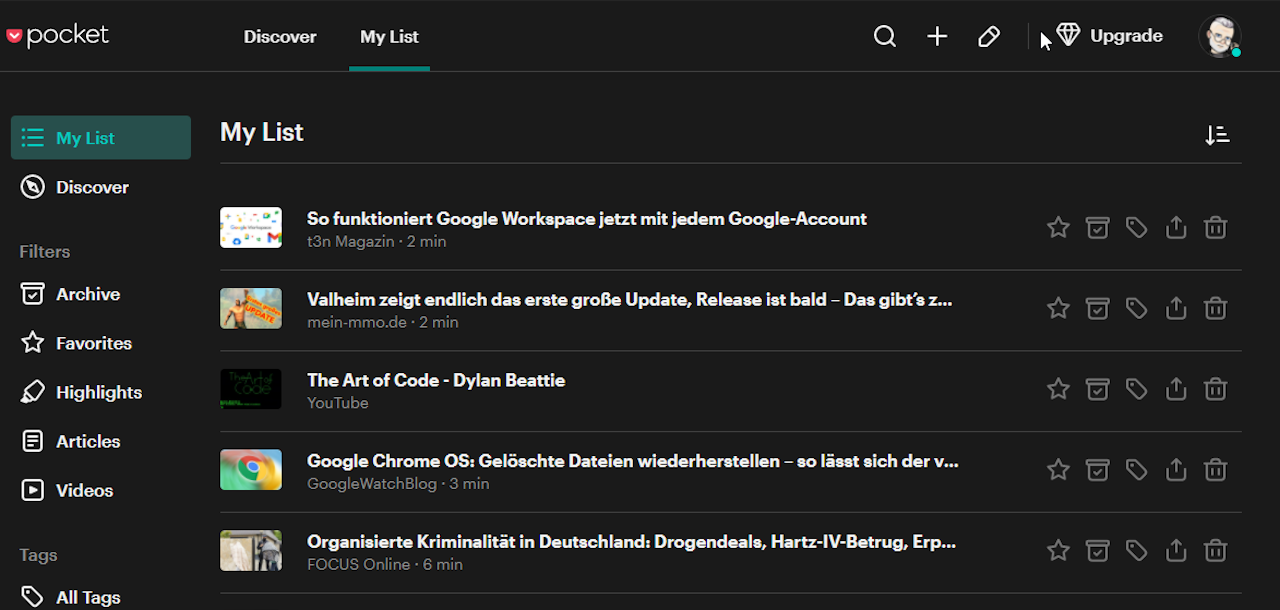Favorite the Organisierte Kriminalität article
Image resolution: width=1280 pixels, height=610 pixels.
1058,551
